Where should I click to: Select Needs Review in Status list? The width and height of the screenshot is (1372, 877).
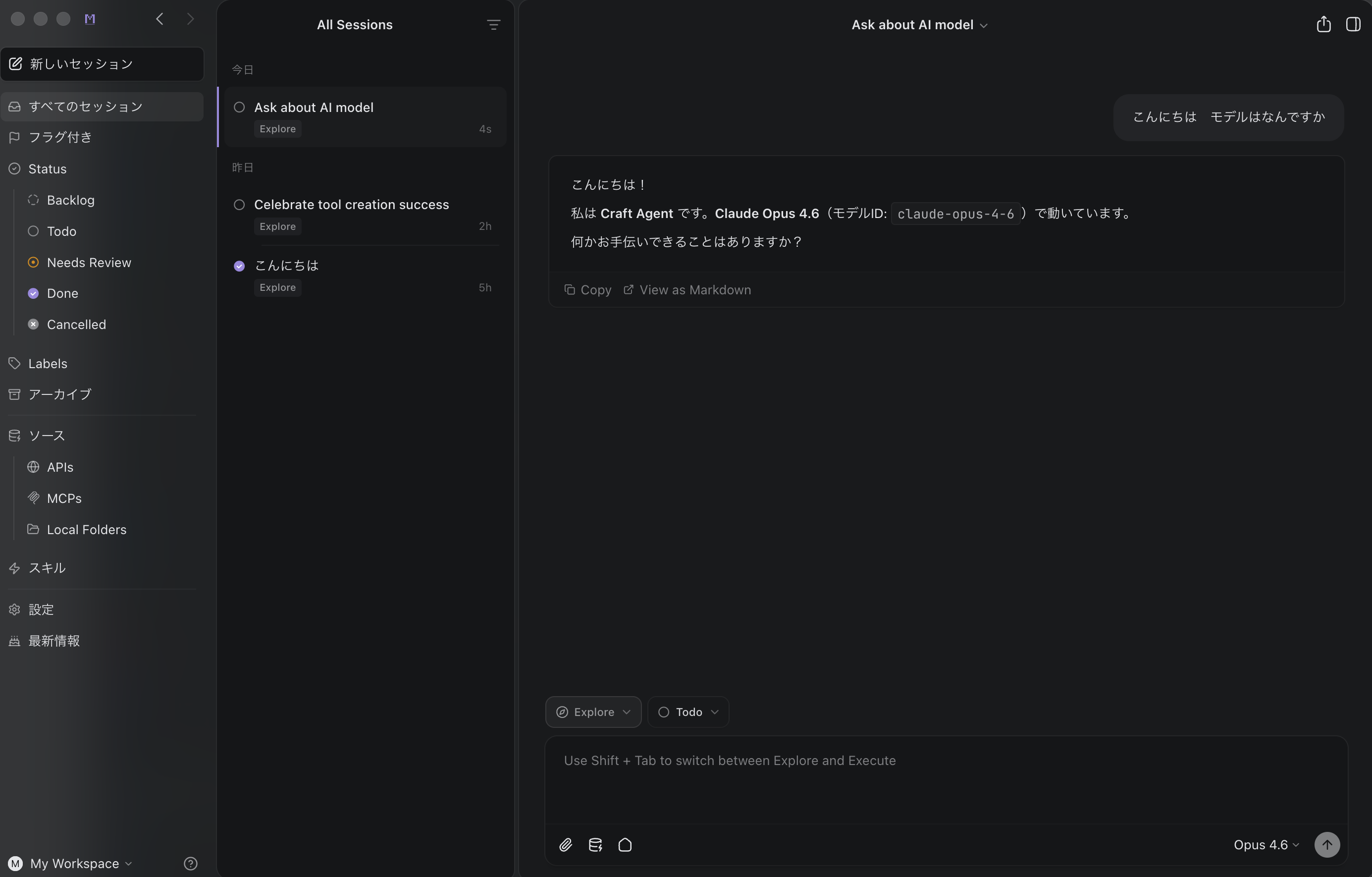click(89, 262)
